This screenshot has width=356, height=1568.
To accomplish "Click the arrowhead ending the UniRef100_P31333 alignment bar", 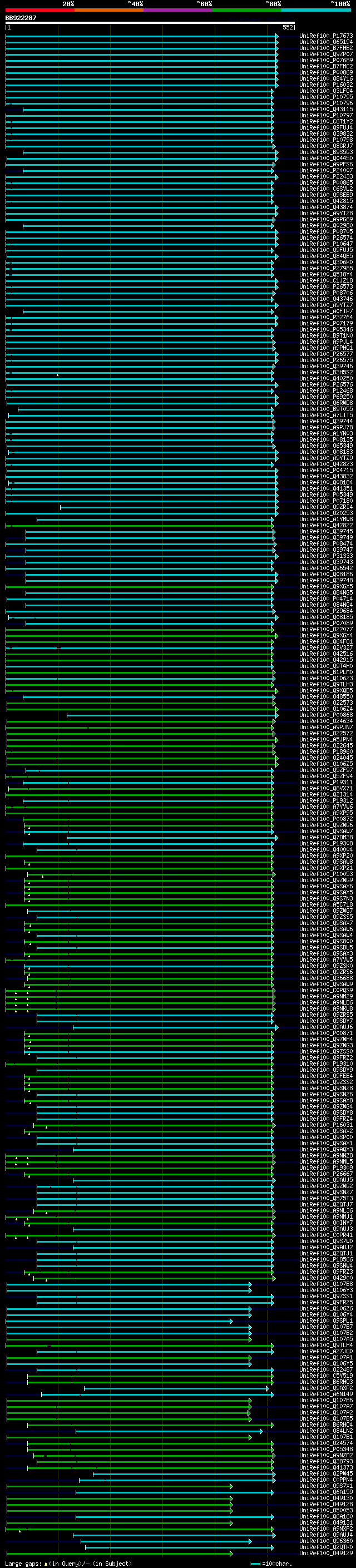I will pyautogui.click(x=276, y=556).
